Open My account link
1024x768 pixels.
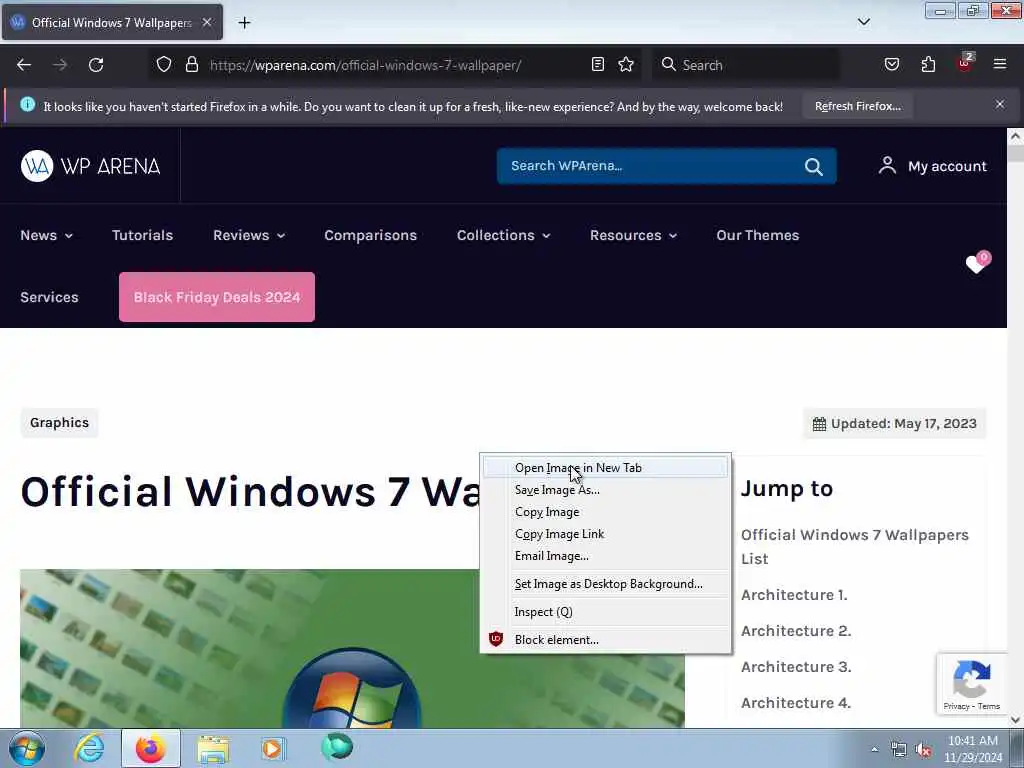933,166
